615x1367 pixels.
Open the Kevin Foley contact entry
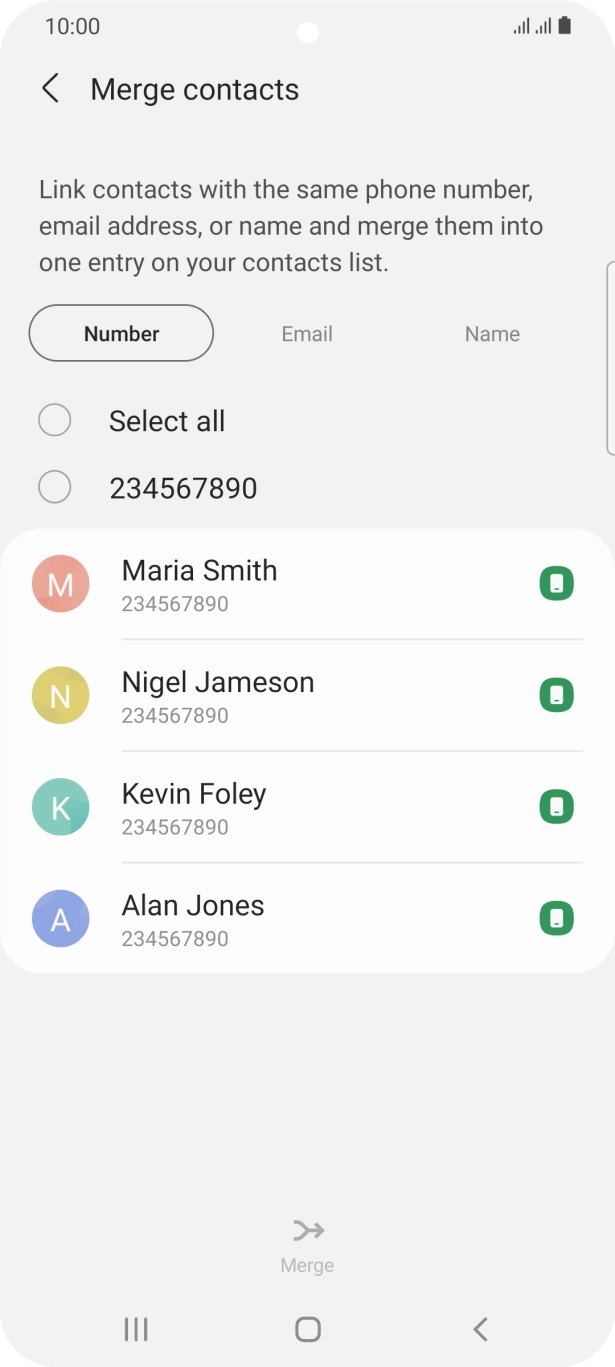300,807
